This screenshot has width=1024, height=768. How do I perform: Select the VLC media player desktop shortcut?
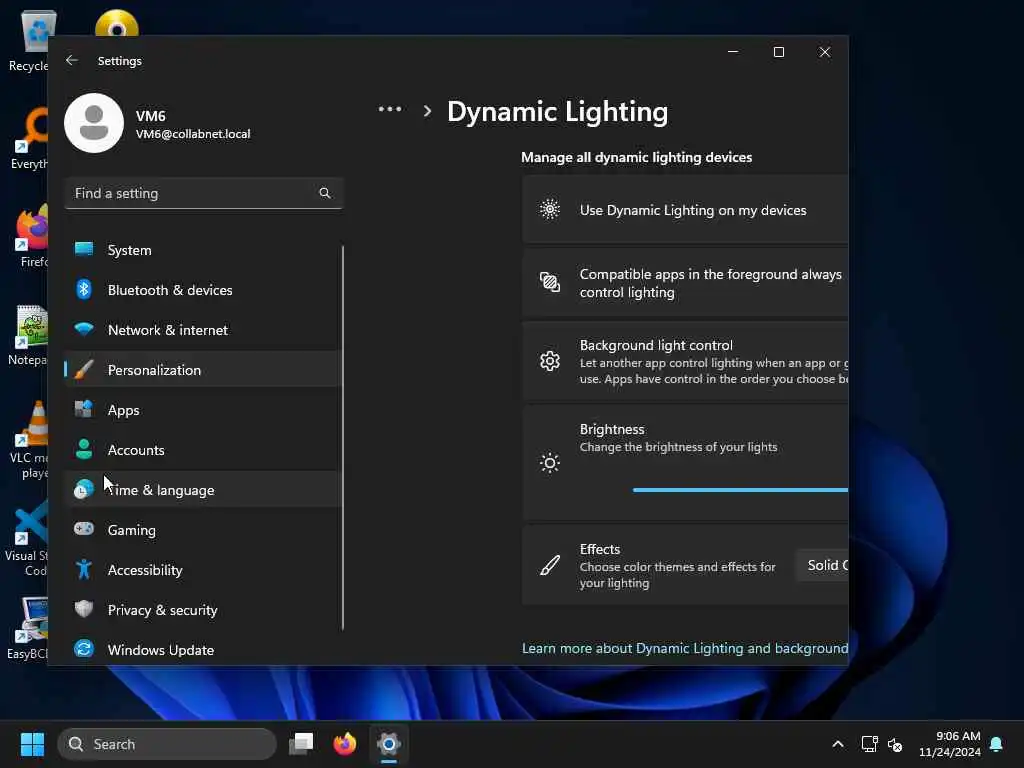tap(27, 439)
